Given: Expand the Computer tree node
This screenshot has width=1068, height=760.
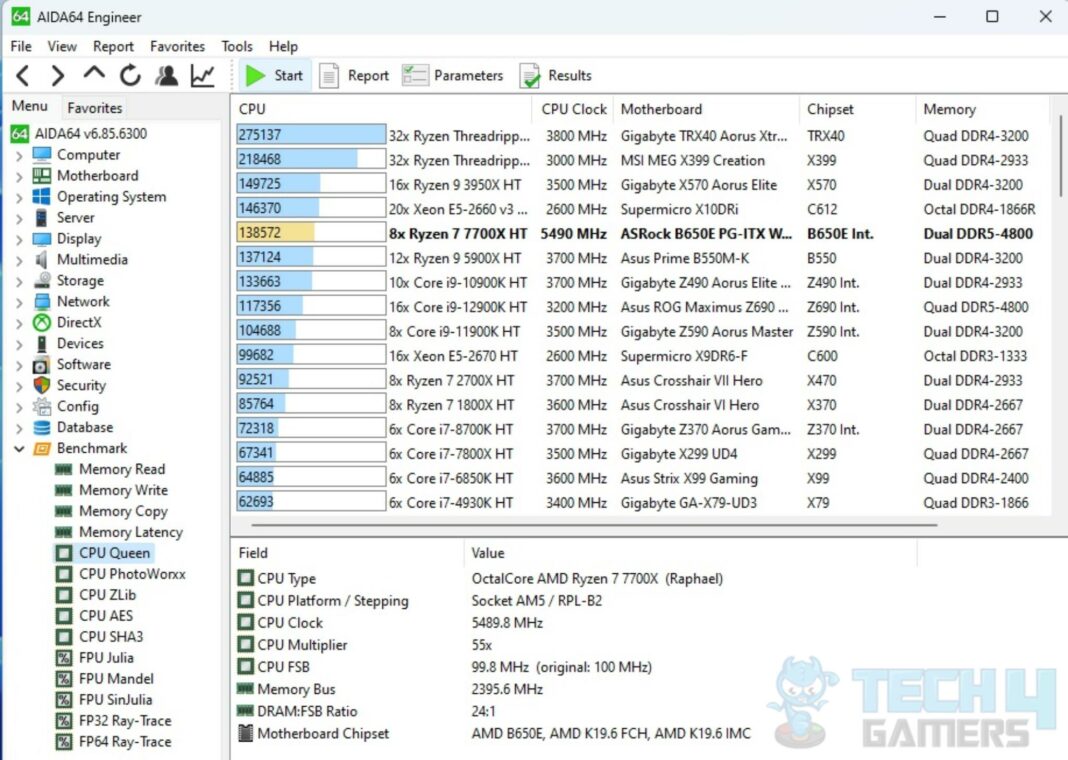Looking at the screenshot, I should coord(19,155).
